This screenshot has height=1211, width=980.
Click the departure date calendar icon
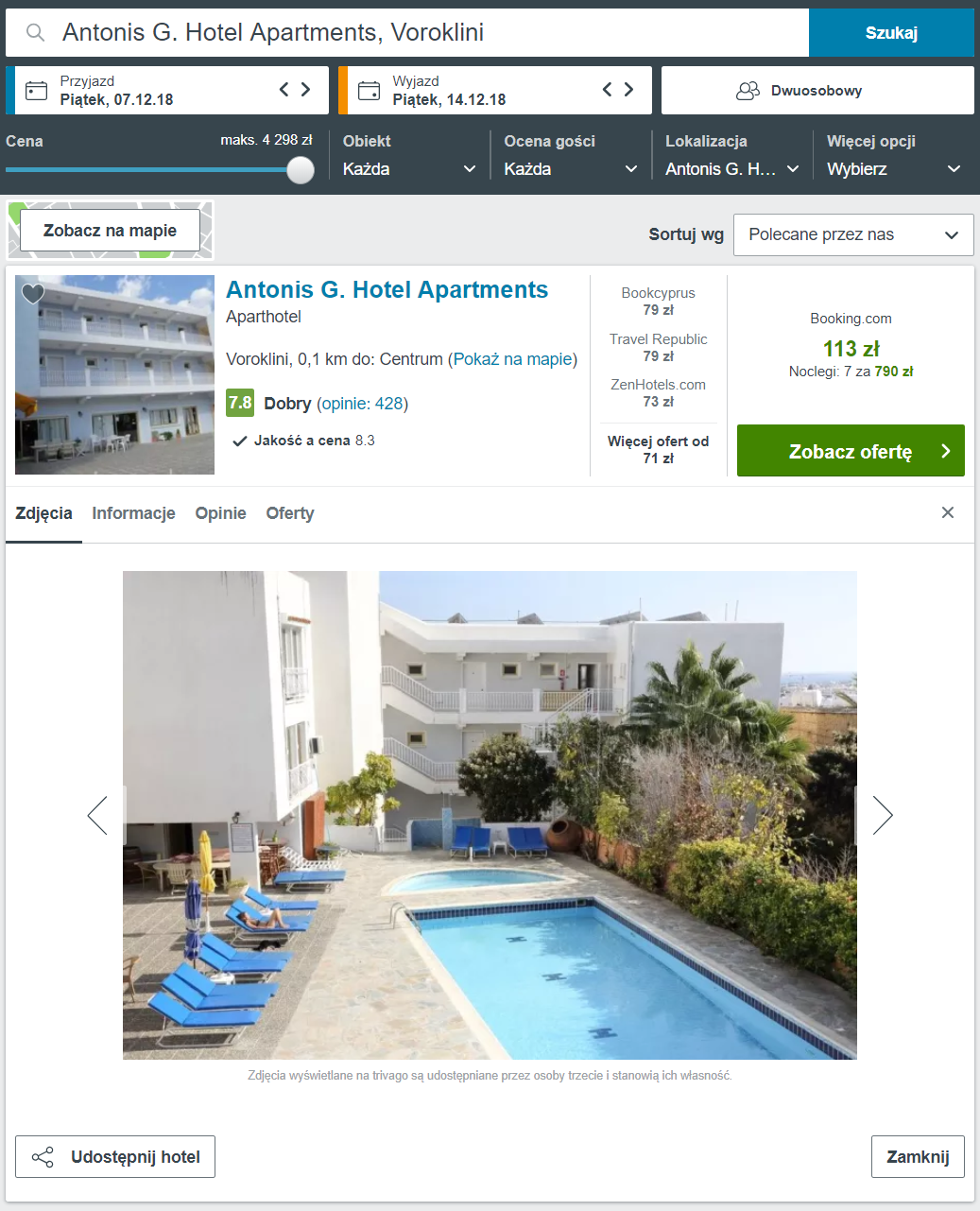pos(369,91)
